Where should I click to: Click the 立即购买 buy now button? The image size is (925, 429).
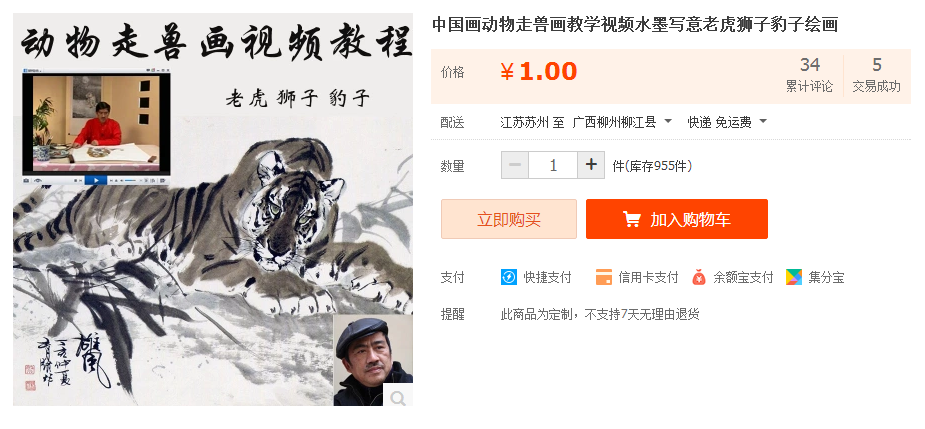[509, 219]
